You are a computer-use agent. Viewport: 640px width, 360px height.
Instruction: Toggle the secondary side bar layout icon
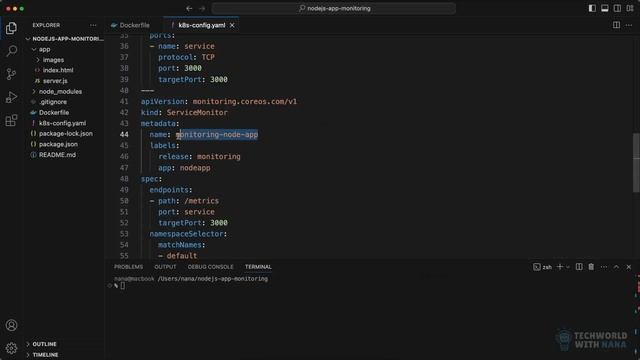617,8
